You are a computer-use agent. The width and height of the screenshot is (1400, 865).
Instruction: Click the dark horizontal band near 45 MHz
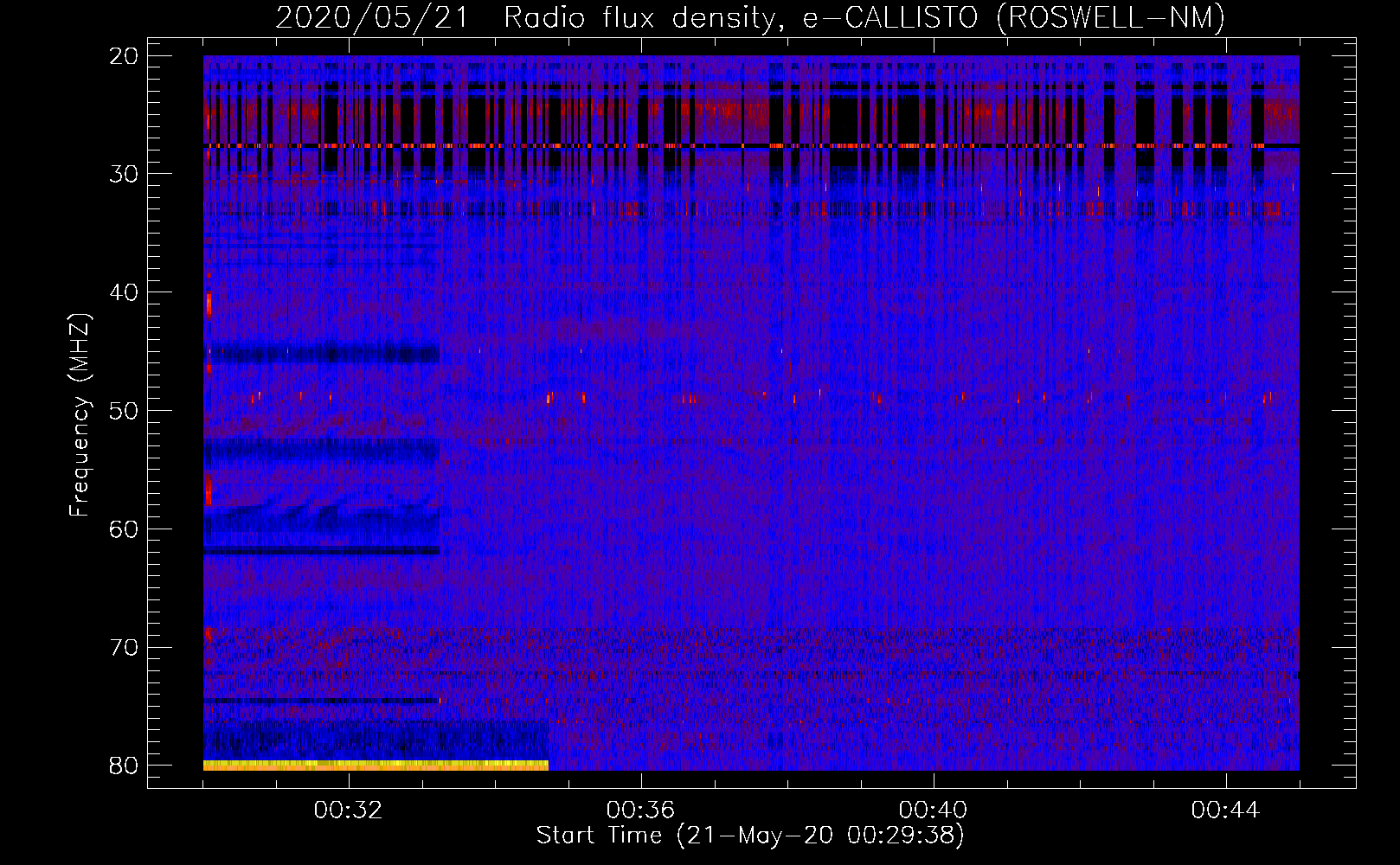[321, 354]
